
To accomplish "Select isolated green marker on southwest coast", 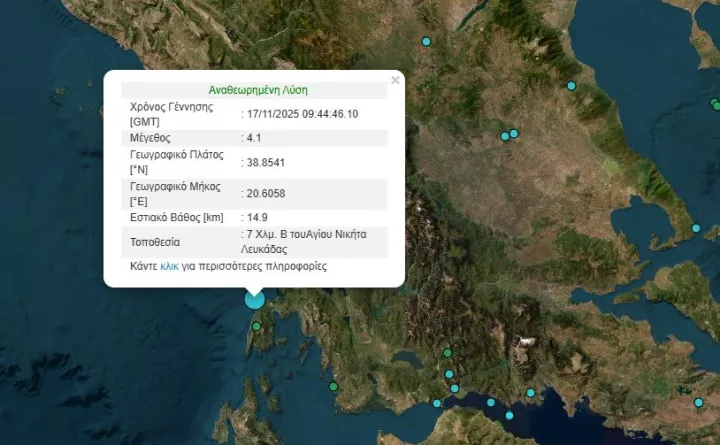I will 334,387.
